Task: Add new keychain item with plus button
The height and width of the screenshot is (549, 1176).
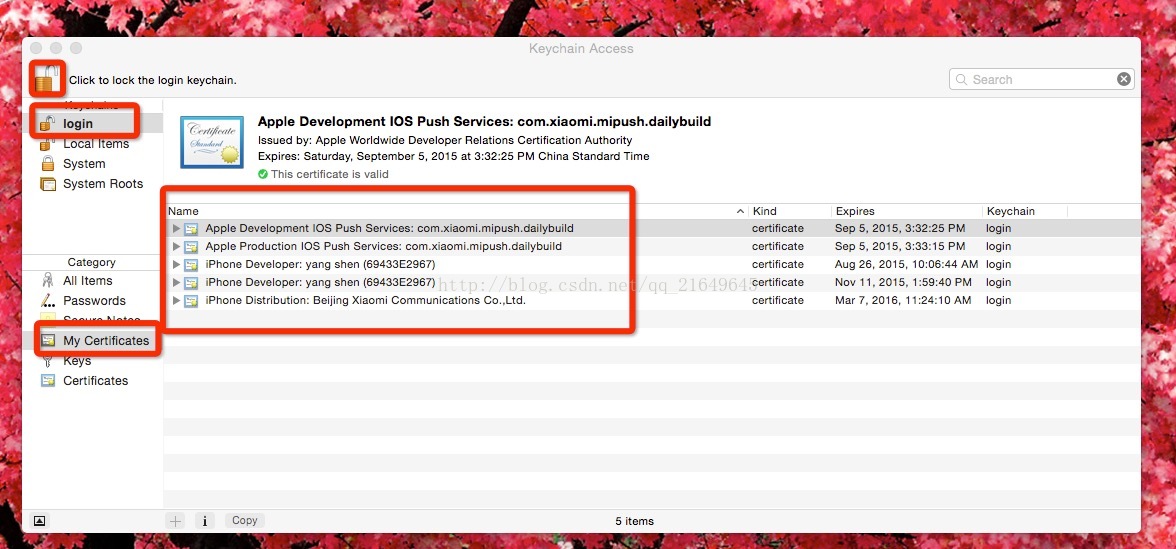Action: coord(176,520)
